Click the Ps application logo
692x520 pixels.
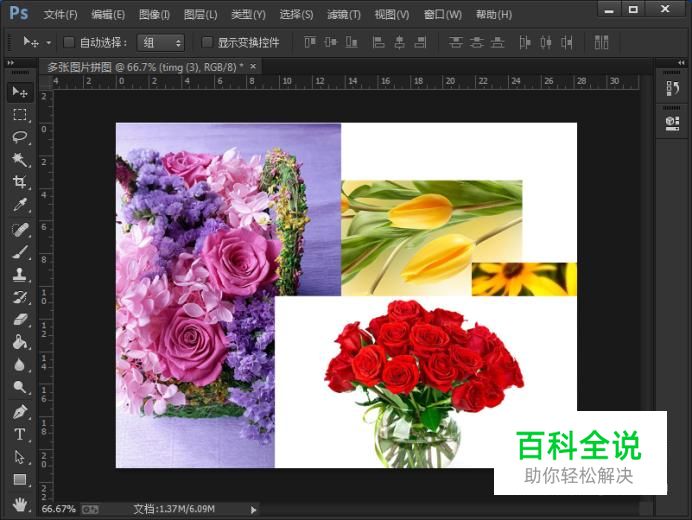[x=19, y=13]
